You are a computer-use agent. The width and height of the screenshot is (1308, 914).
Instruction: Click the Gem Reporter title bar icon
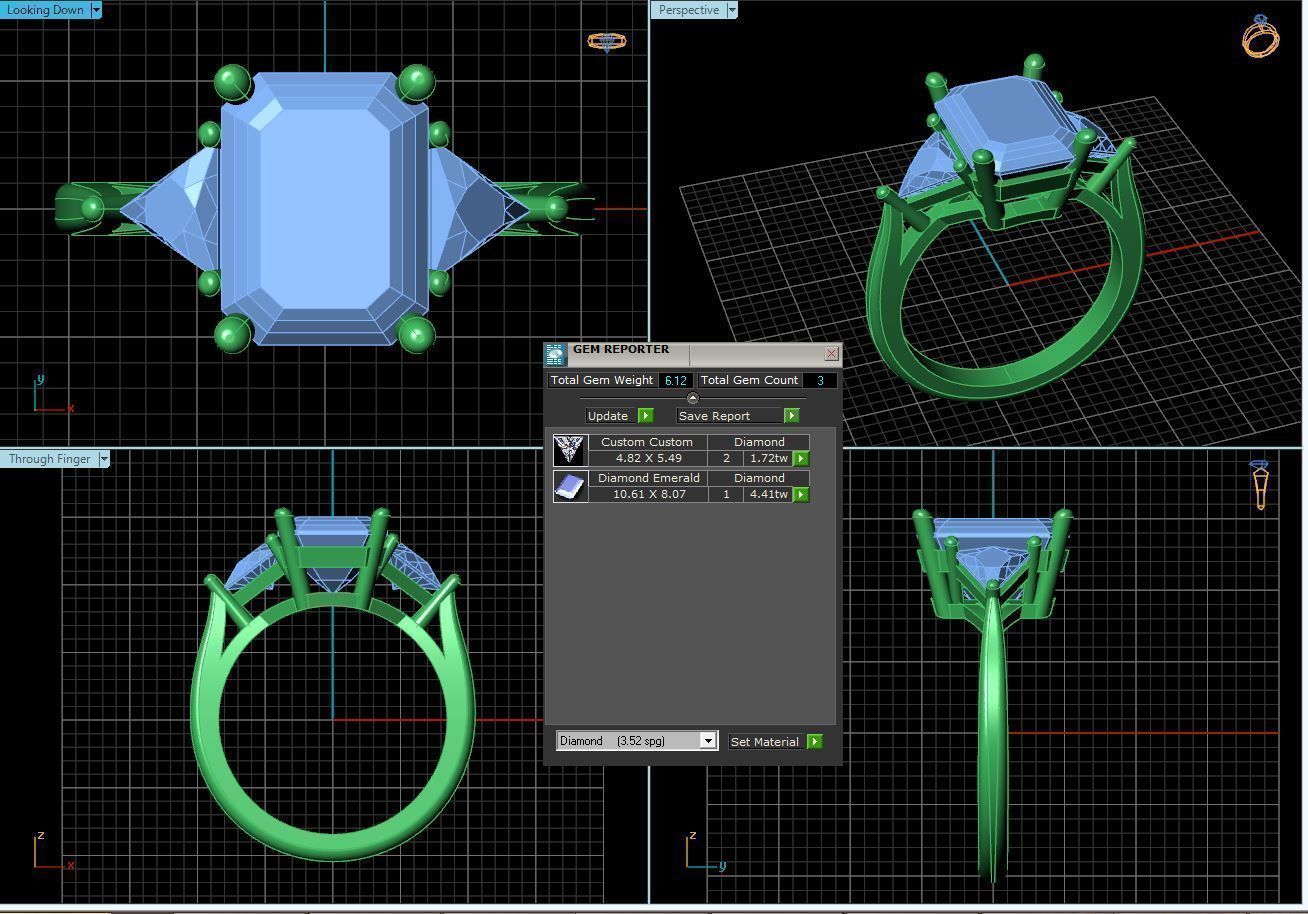pos(556,354)
